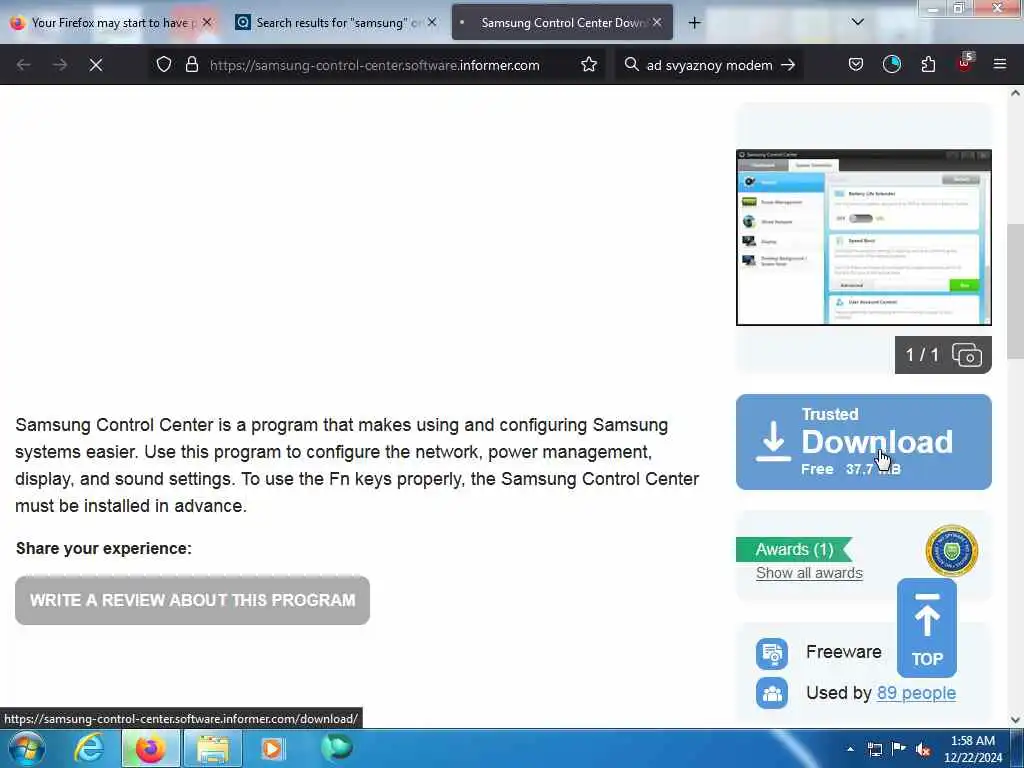Viewport: 1024px width, 768px height.
Task: Open the 89 people link
Action: 916,693
